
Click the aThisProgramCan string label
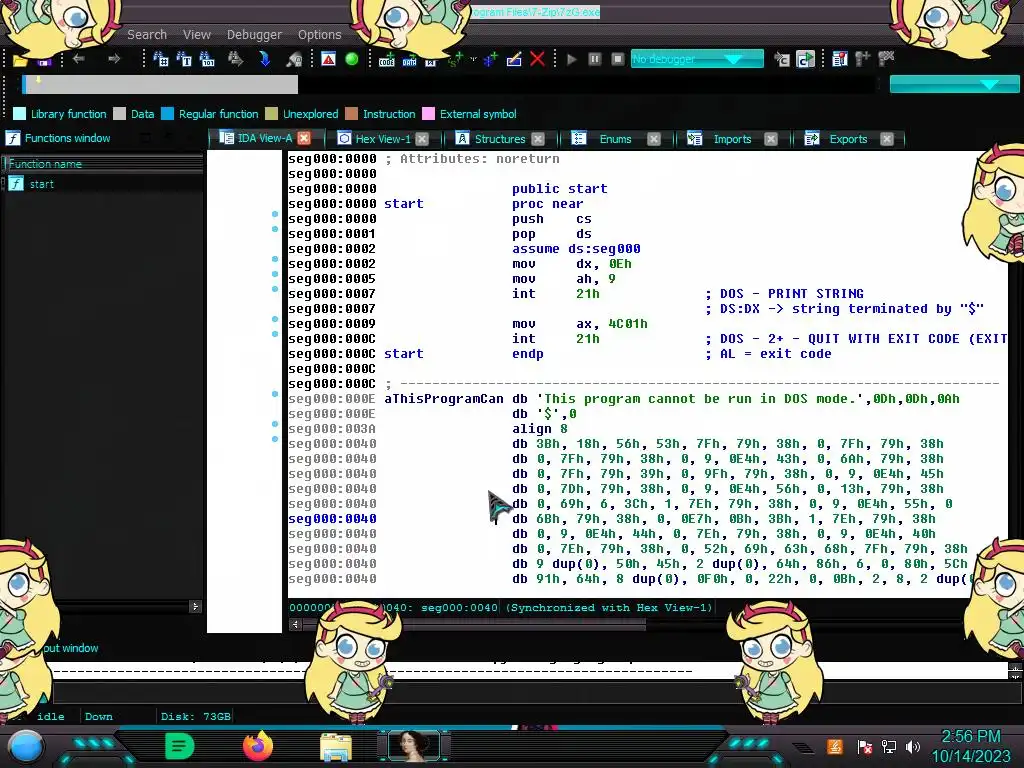pos(443,399)
